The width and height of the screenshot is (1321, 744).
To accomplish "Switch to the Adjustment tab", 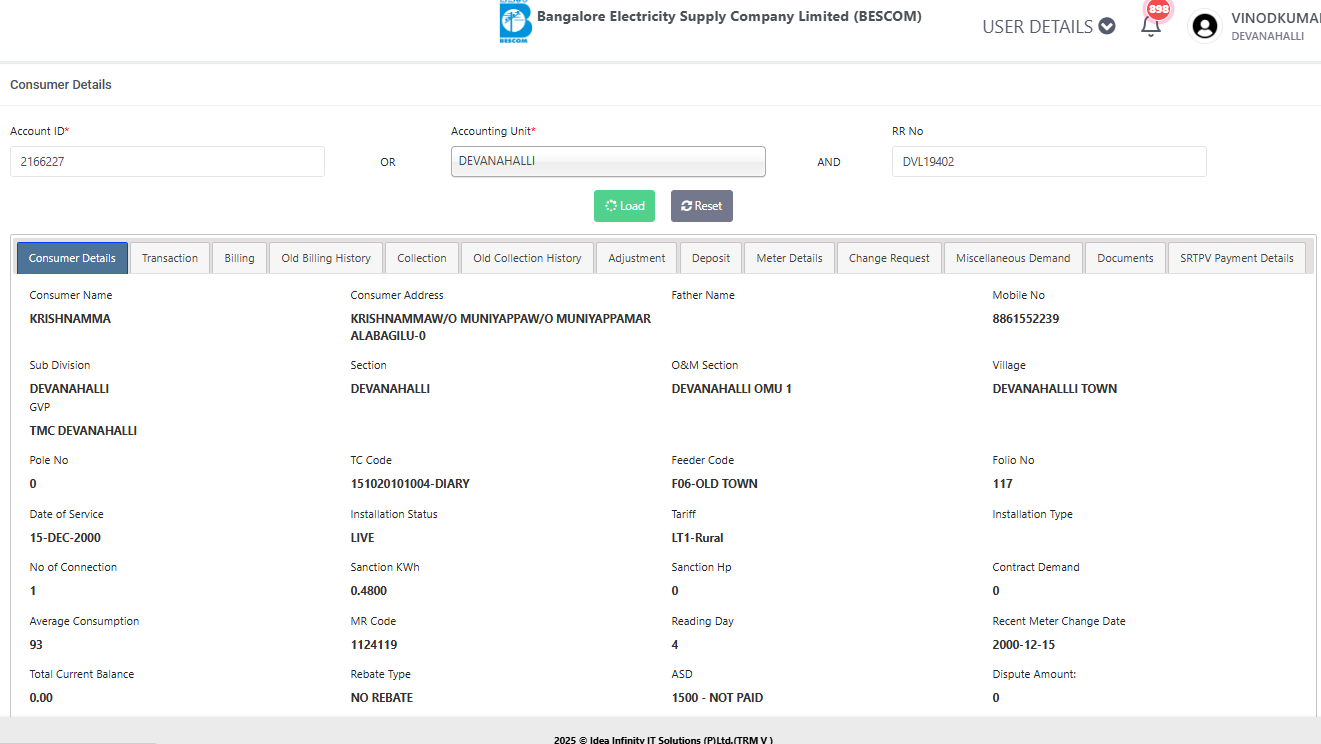I will (637, 258).
